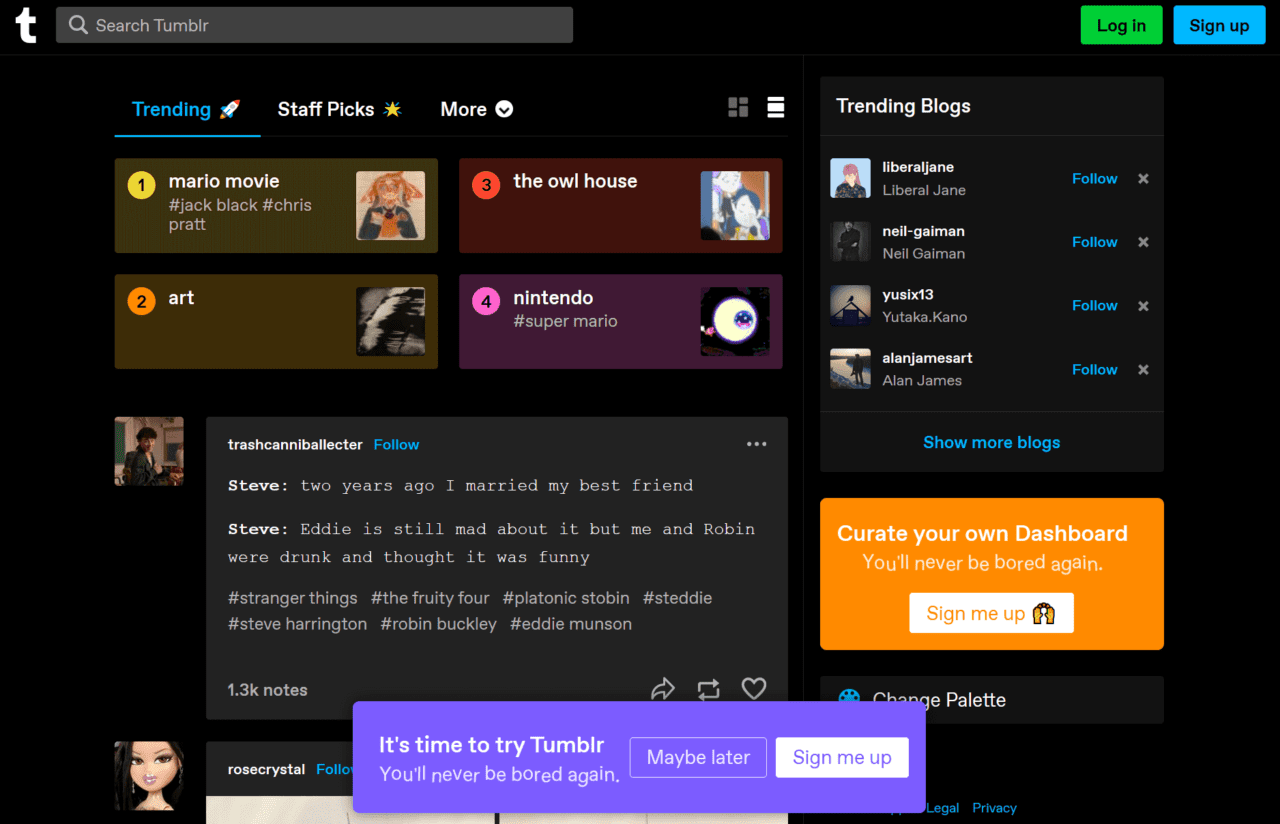Dismiss neil-gaiman blog suggestion

click(x=1143, y=242)
